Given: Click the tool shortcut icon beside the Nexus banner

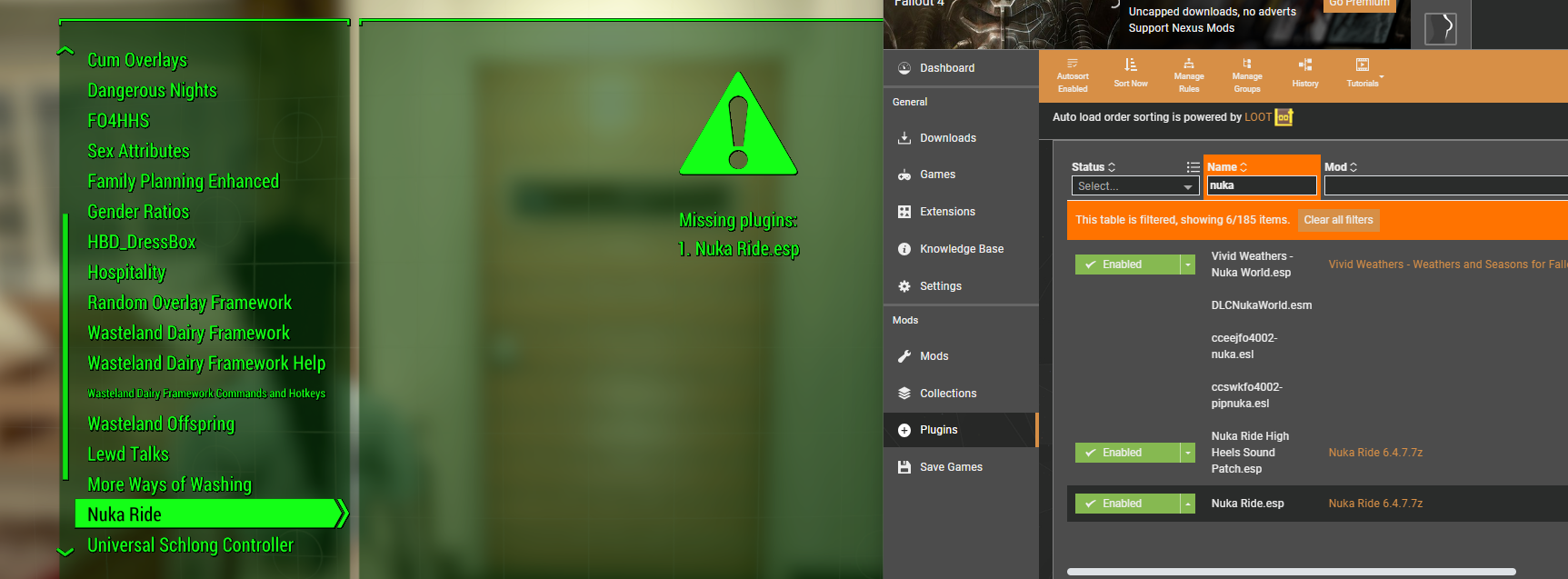Looking at the screenshot, I should point(1441,27).
